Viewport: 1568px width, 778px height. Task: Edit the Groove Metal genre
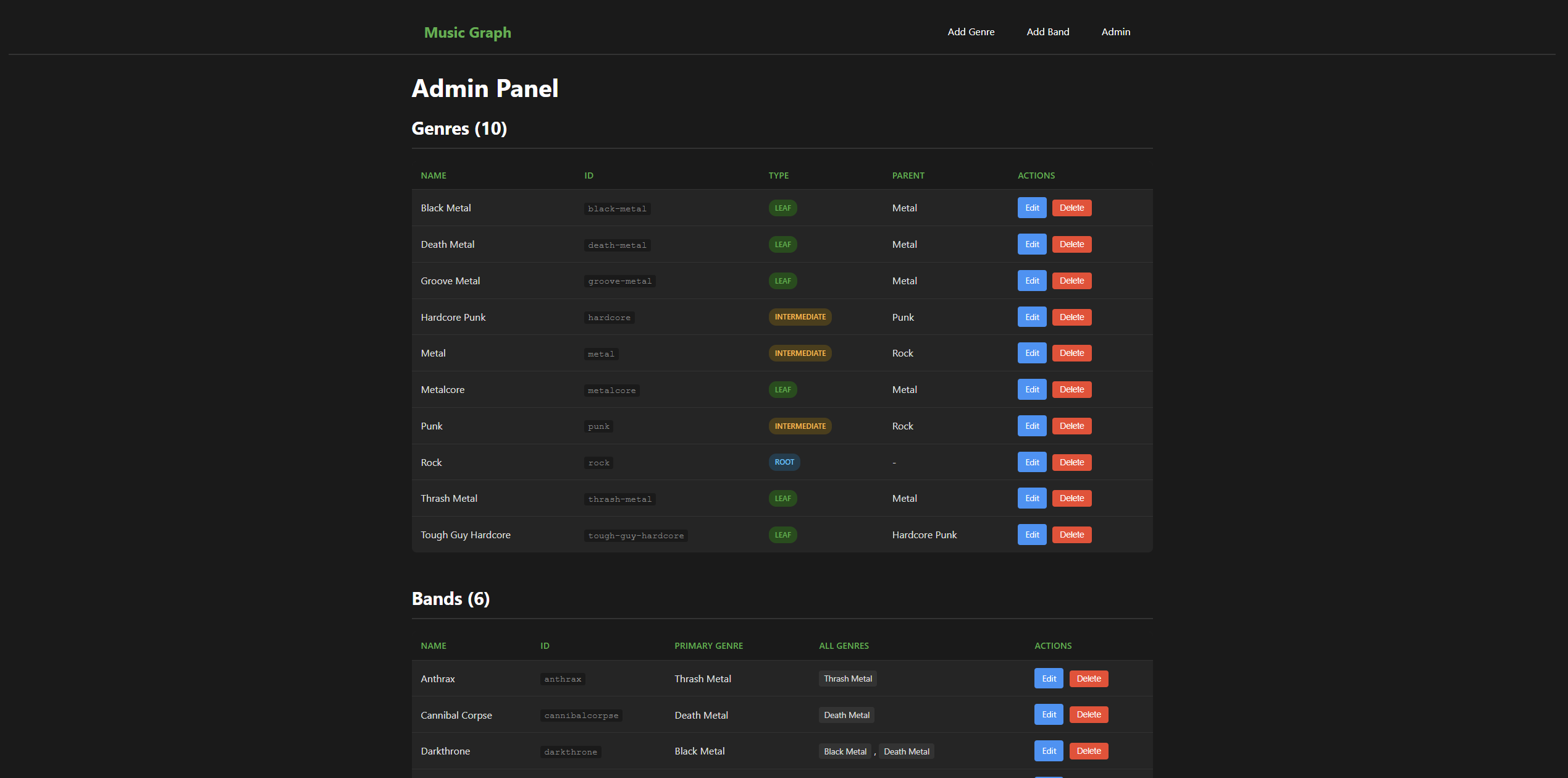point(1031,281)
